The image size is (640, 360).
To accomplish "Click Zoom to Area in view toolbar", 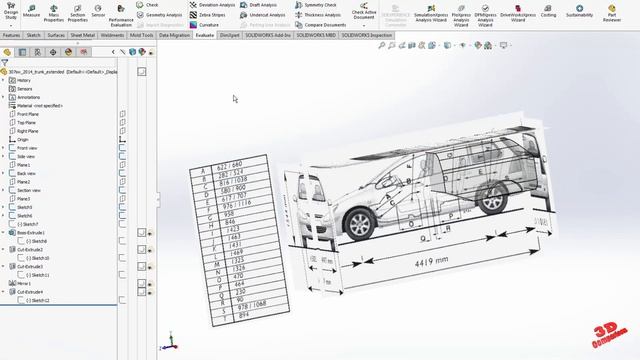I will click(x=392, y=45).
